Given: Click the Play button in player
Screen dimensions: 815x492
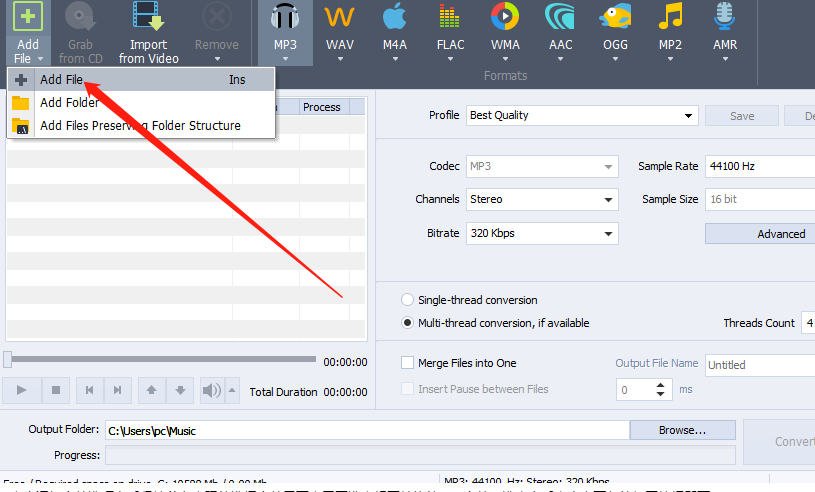Looking at the screenshot, I should [21, 390].
